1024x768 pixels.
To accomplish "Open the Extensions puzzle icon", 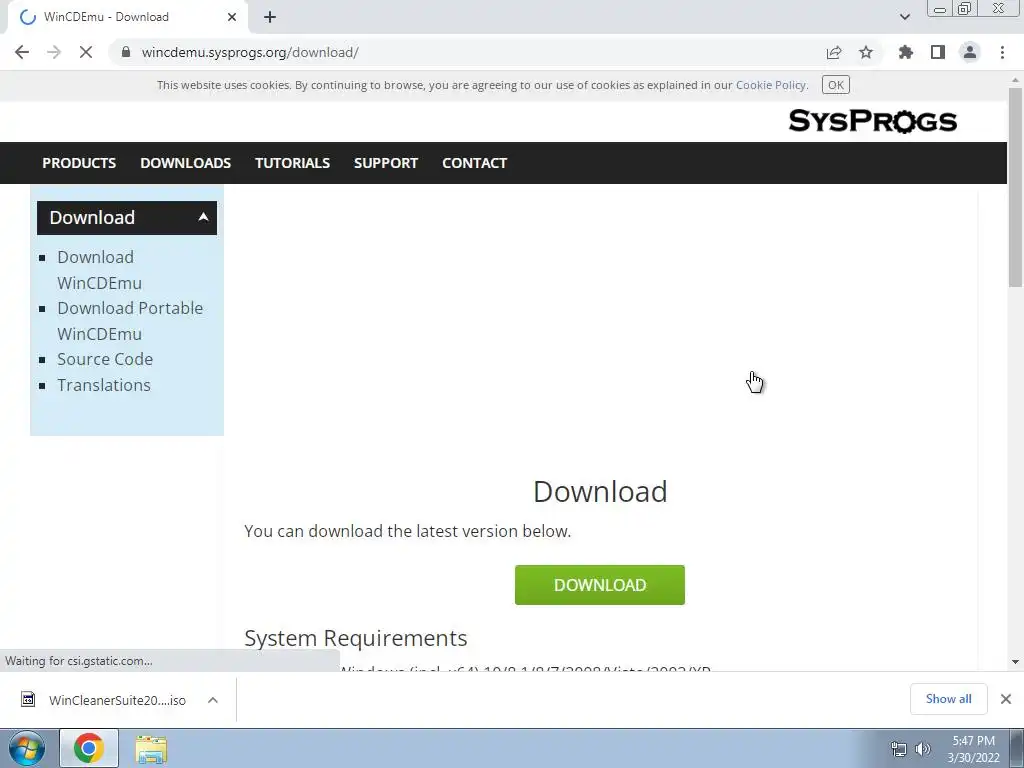I will (906, 52).
